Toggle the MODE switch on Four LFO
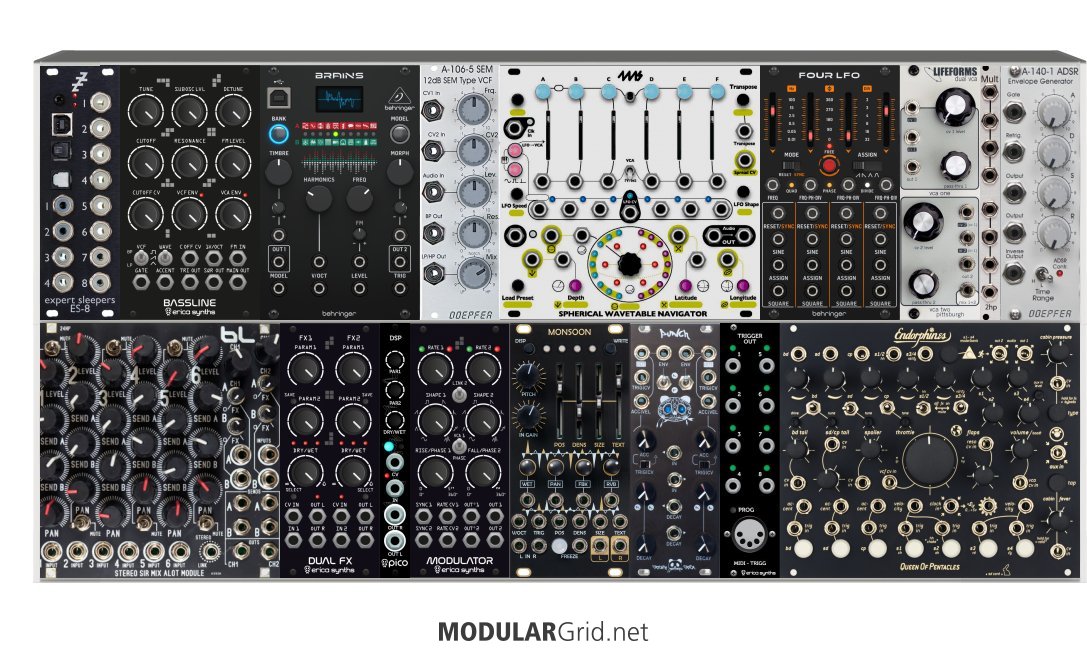This screenshot has height=653, width=1087. [x=791, y=166]
